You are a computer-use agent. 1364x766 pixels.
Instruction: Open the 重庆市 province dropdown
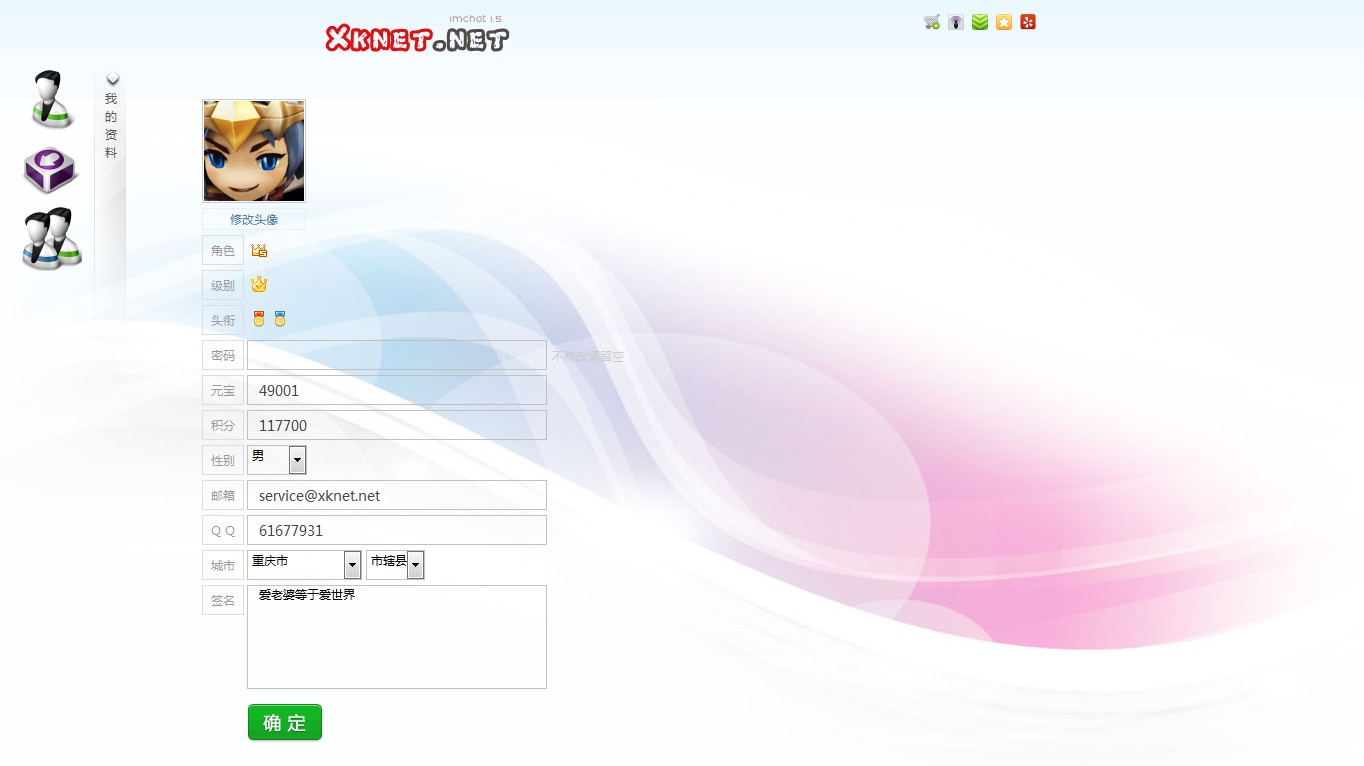tap(352, 565)
